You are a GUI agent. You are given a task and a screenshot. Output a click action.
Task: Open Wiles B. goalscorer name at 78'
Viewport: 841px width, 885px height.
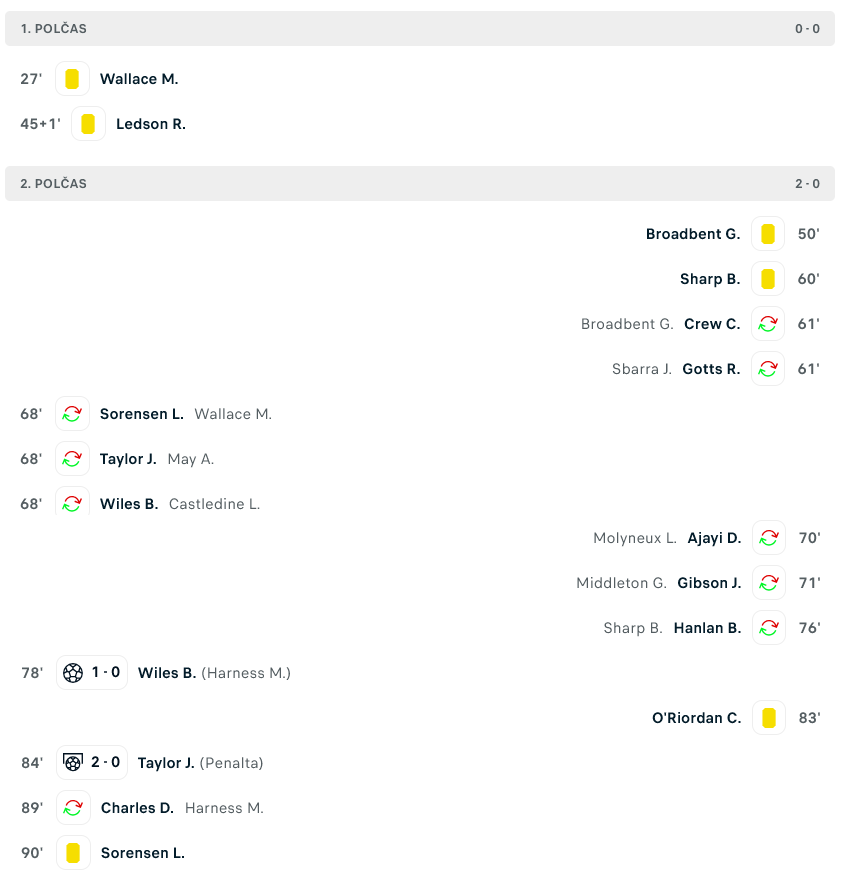[167, 673]
